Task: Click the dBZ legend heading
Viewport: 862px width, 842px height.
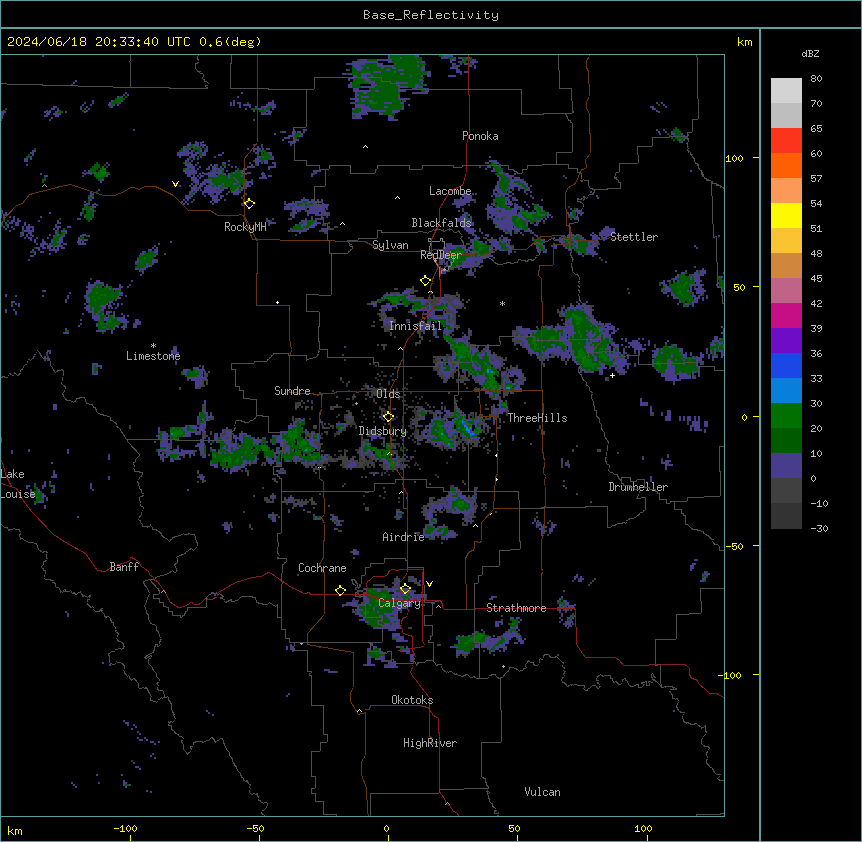Action: 810,54
